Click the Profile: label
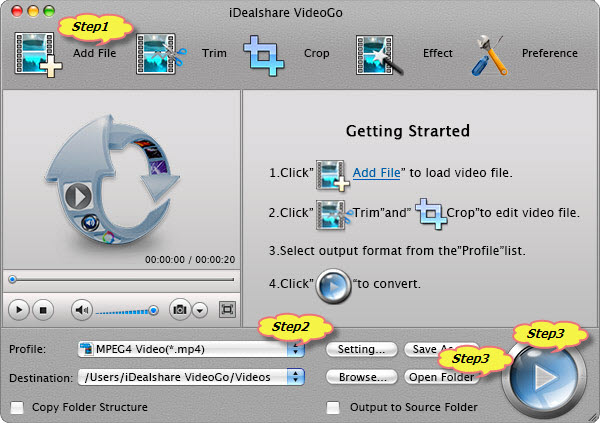600x423 pixels. click(x=28, y=349)
